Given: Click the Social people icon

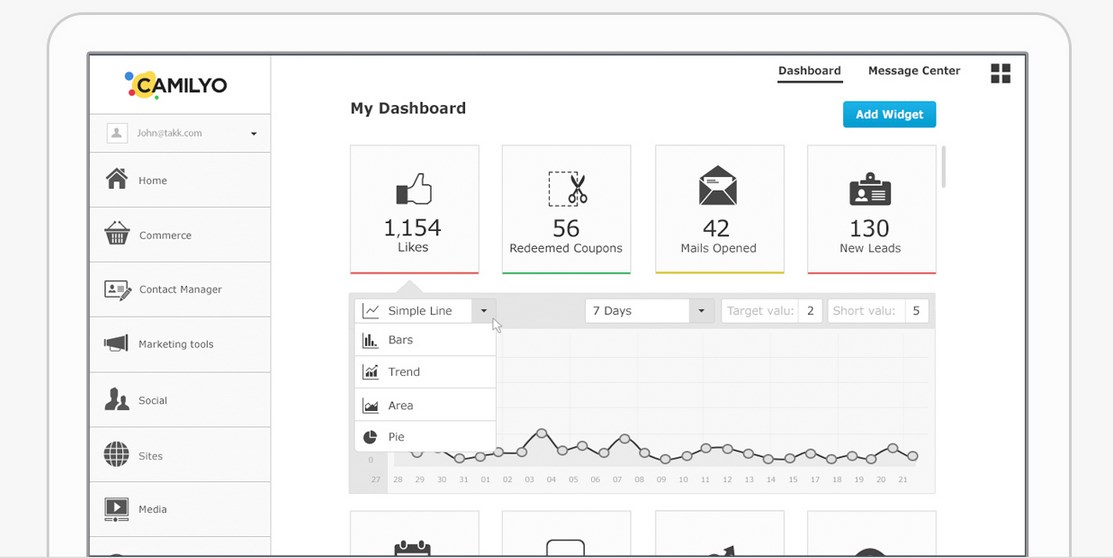Looking at the screenshot, I should (x=116, y=399).
